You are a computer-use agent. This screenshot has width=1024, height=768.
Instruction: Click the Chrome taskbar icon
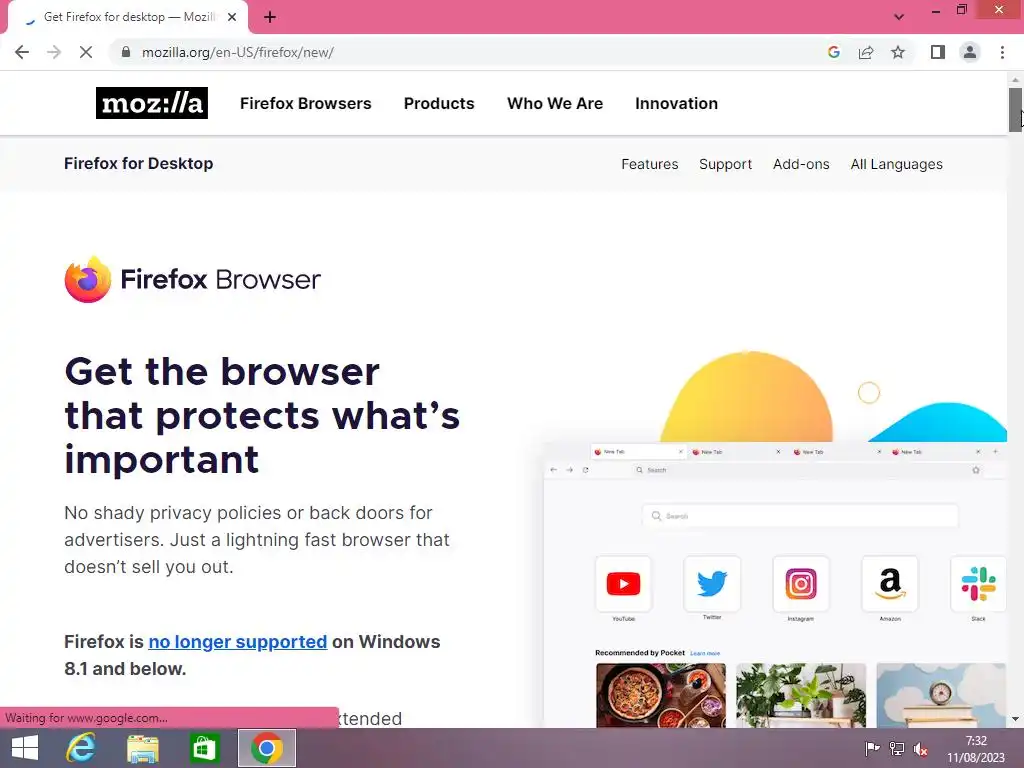pyautogui.click(x=266, y=748)
